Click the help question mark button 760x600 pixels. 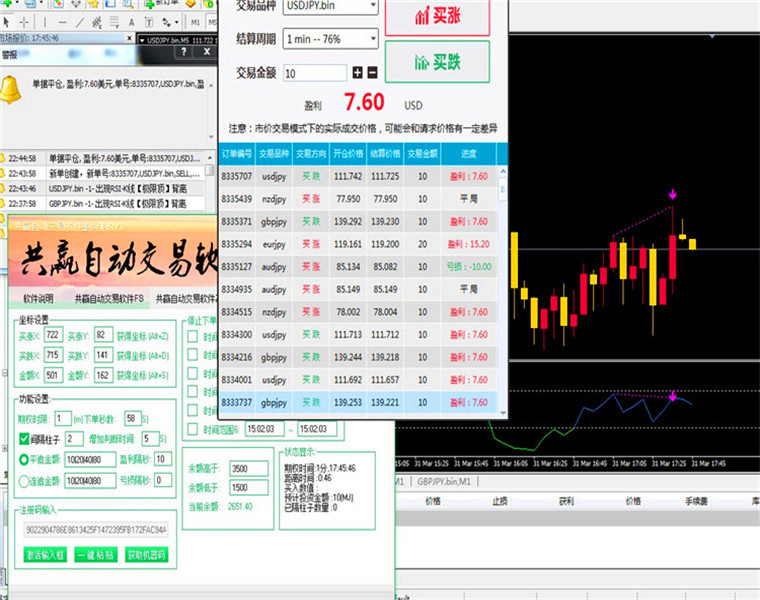pos(184,52)
